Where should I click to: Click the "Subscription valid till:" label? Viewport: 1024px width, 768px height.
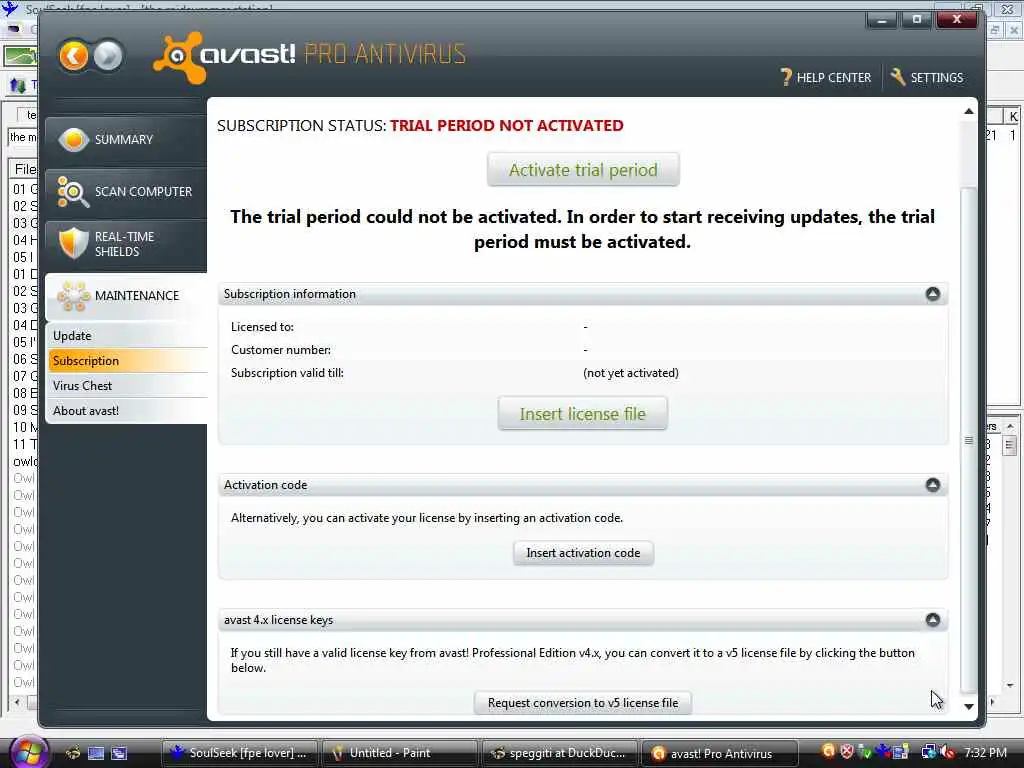(x=287, y=373)
